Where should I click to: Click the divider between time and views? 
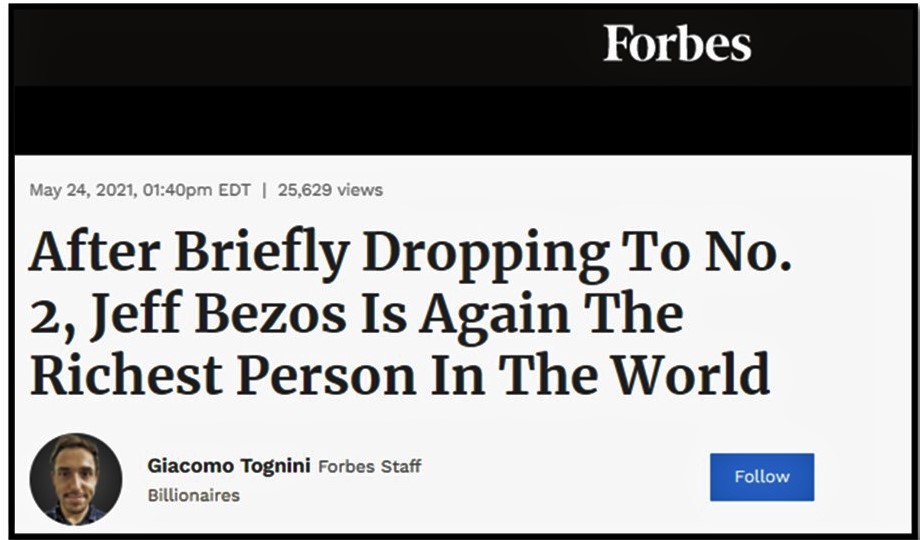click(264, 190)
